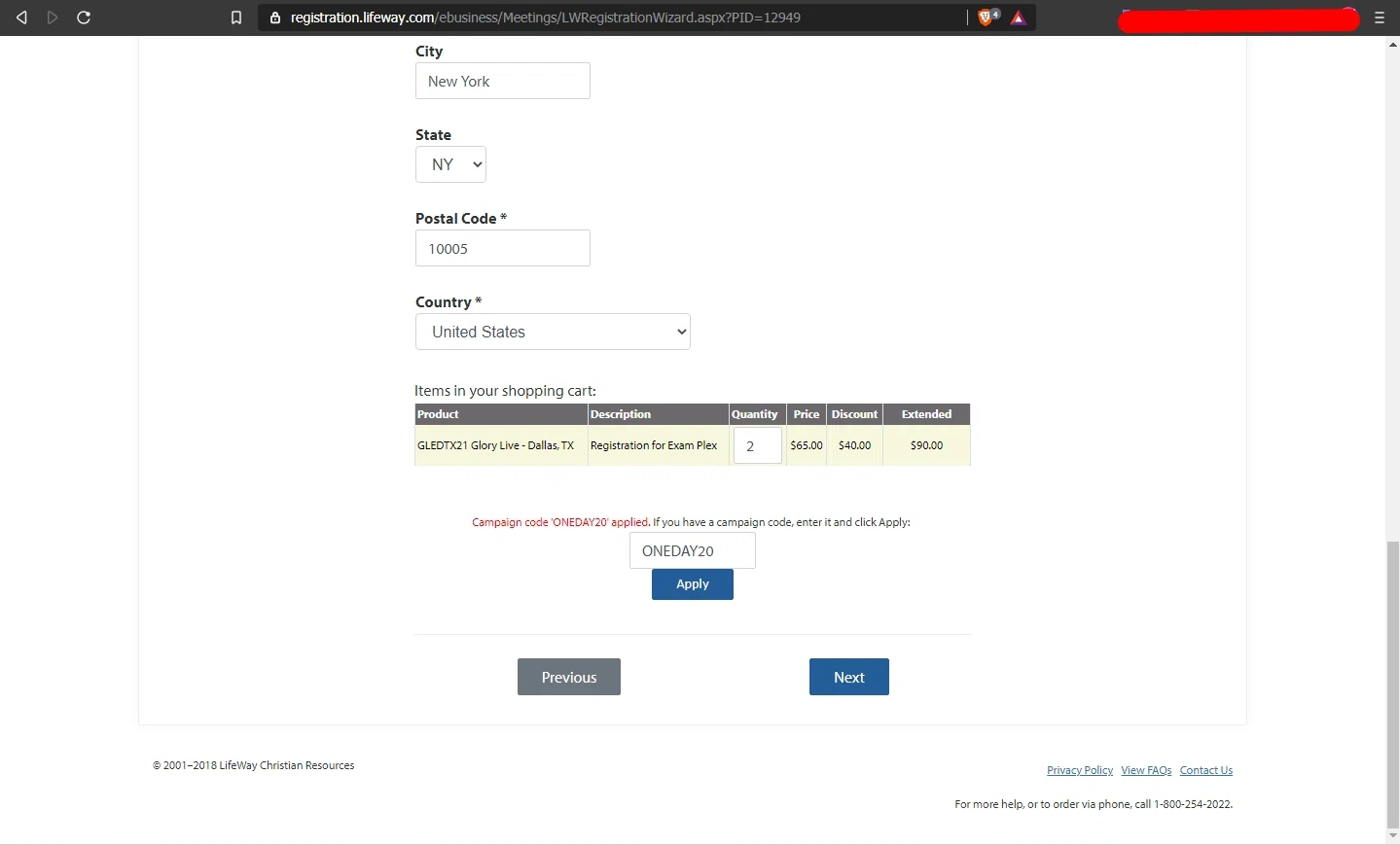
Task: Click the Price column header
Action: click(x=807, y=414)
